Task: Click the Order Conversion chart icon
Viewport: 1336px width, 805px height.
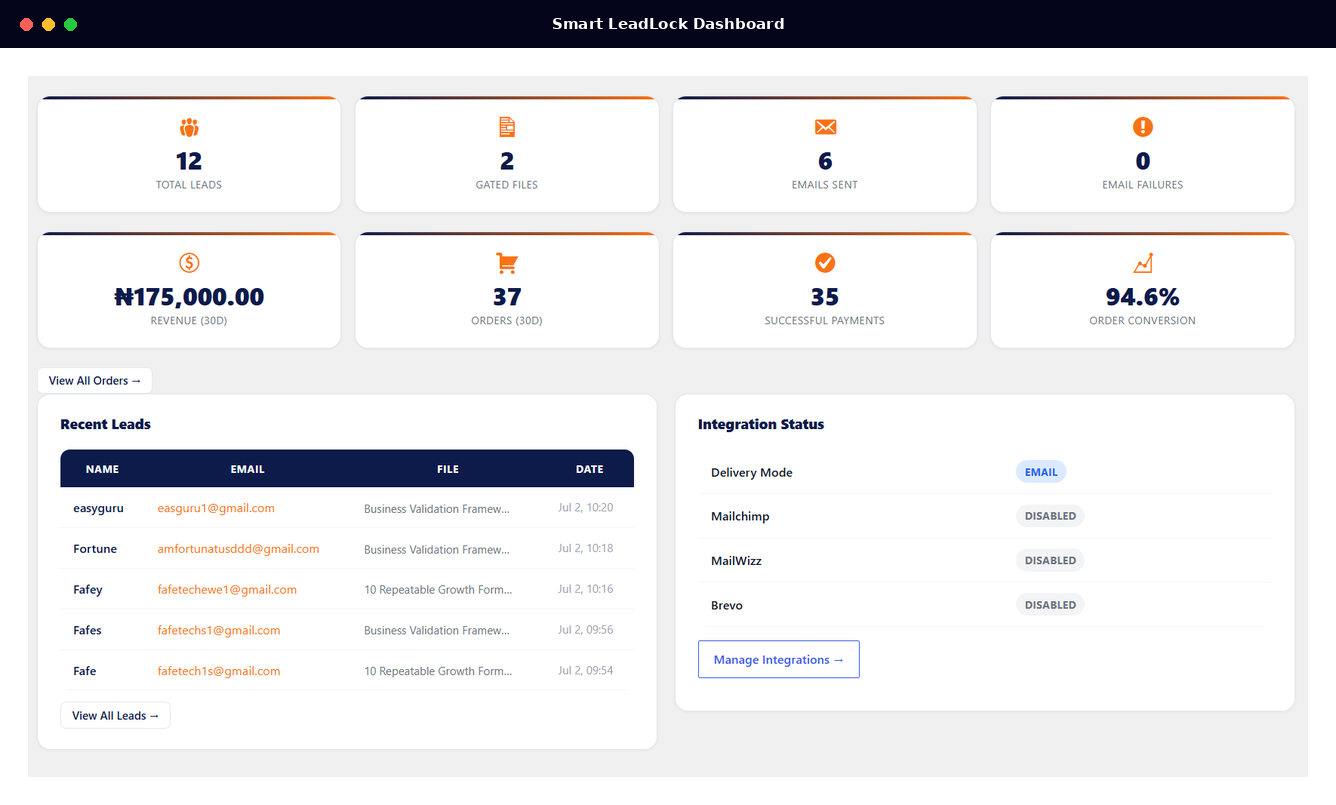Action: pyautogui.click(x=1143, y=263)
